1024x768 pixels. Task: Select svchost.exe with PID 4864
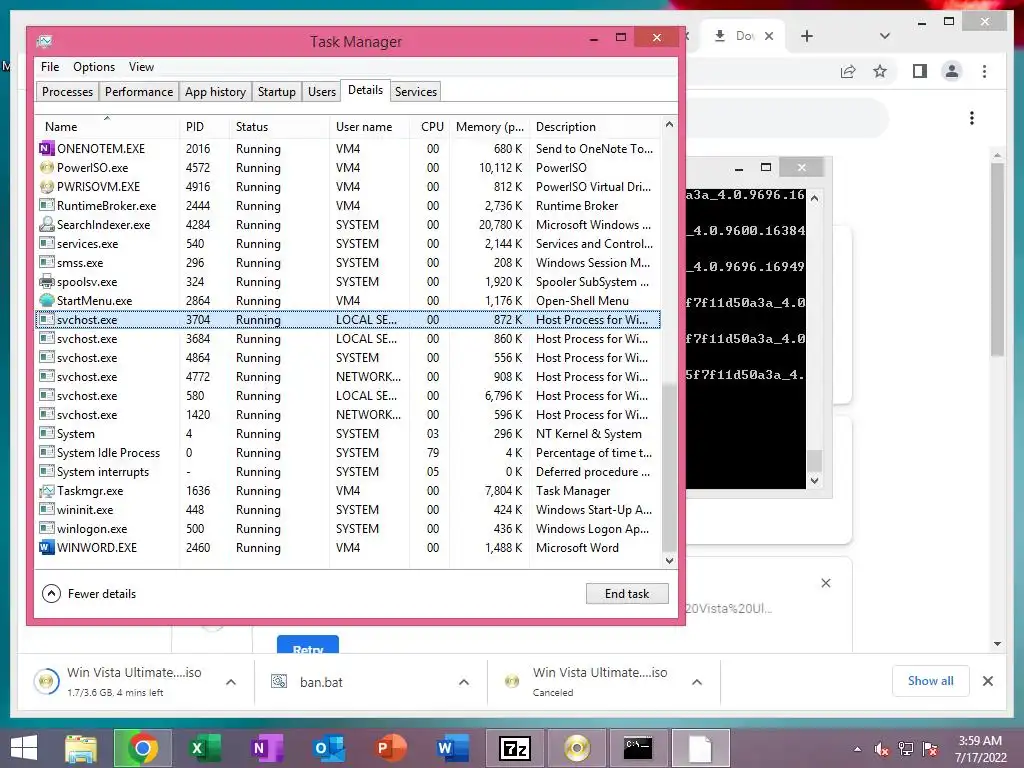pyautogui.click(x=348, y=357)
